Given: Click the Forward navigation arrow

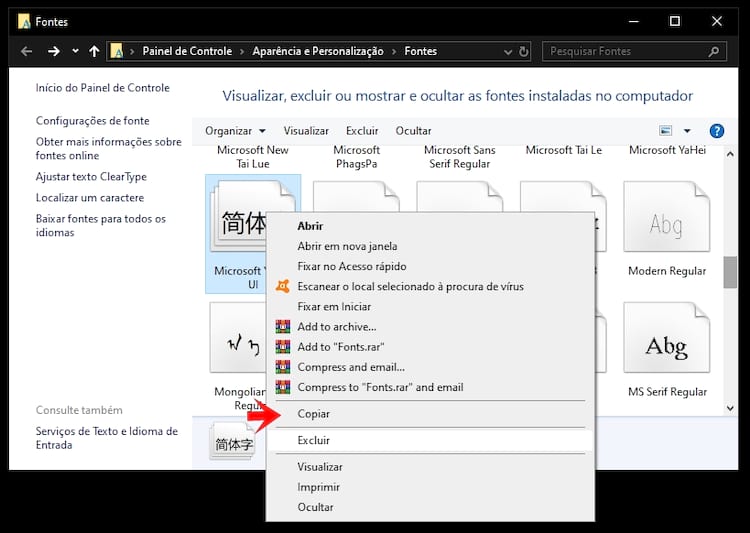Looking at the screenshot, I should (54, 51).
